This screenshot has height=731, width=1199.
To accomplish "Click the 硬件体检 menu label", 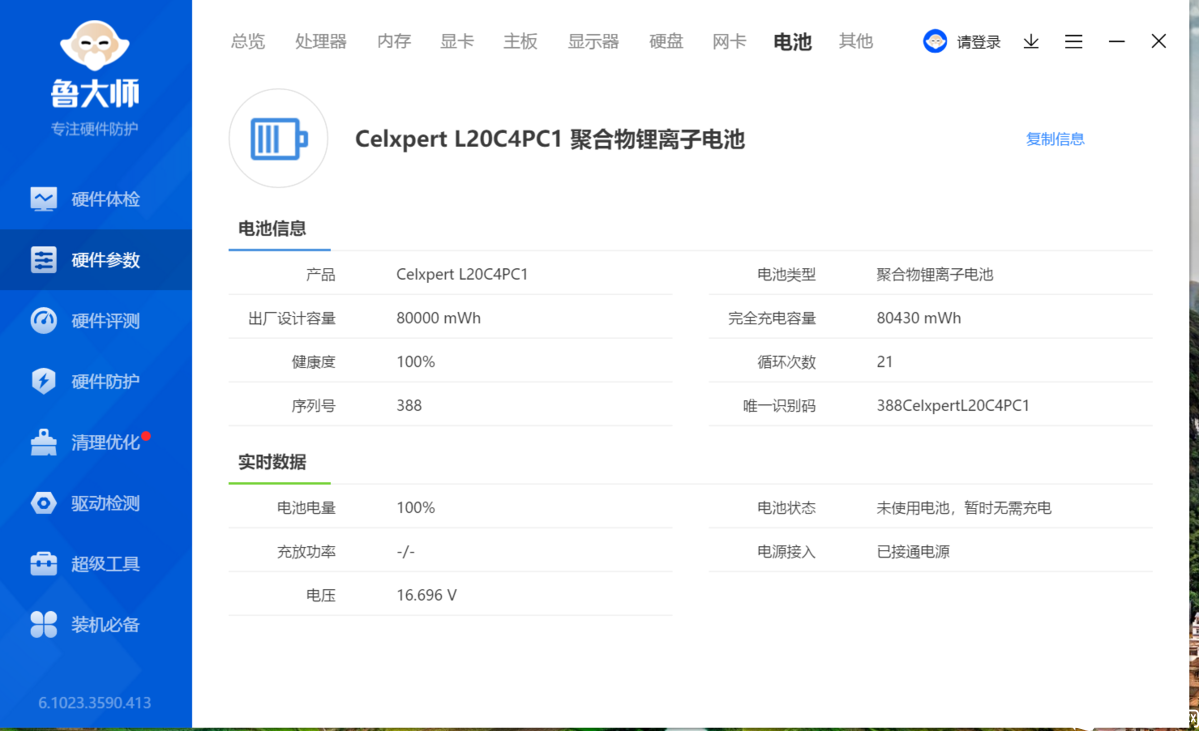I will tap(106, 200).
